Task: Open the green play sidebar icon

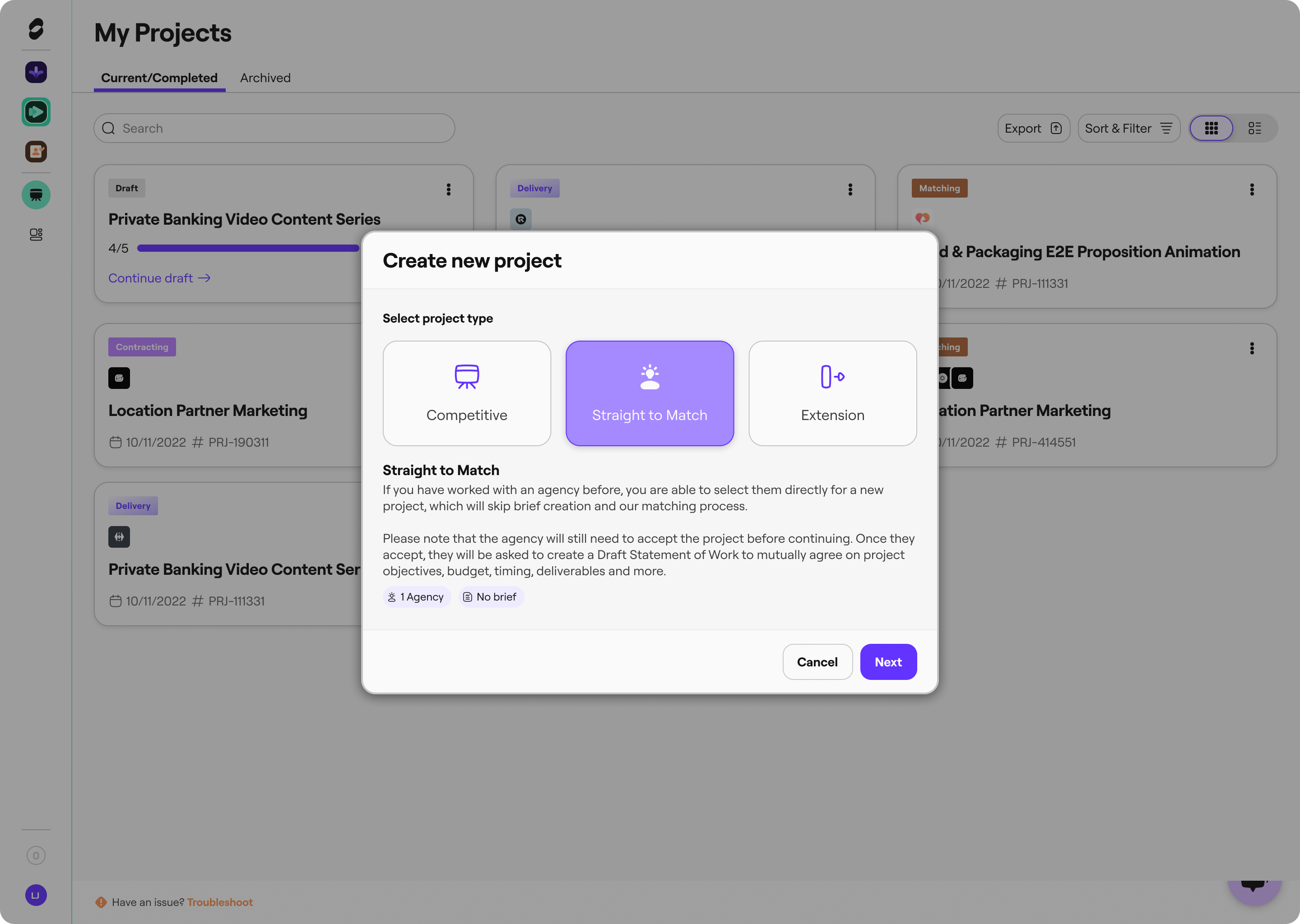Action: coord(36,112)
